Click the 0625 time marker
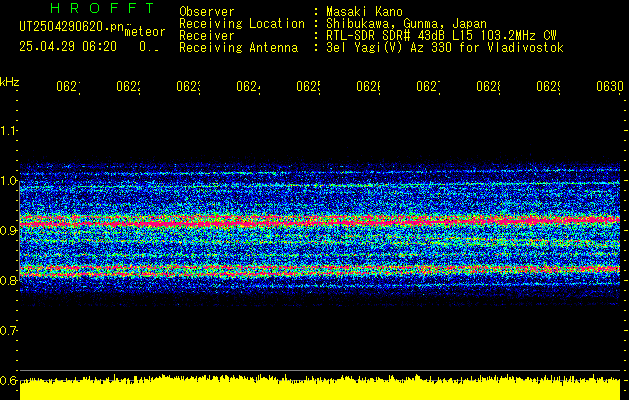This screenshot has width=629, height=400. [308, 87]
